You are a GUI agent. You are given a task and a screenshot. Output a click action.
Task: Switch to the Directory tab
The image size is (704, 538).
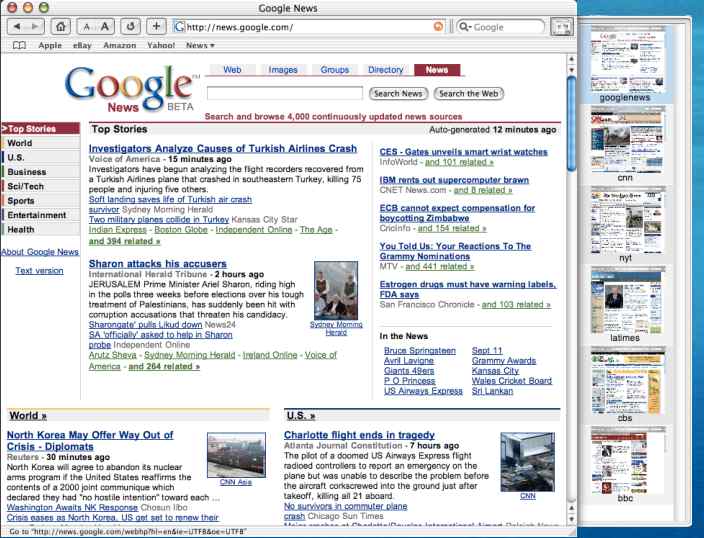point(386,70)
